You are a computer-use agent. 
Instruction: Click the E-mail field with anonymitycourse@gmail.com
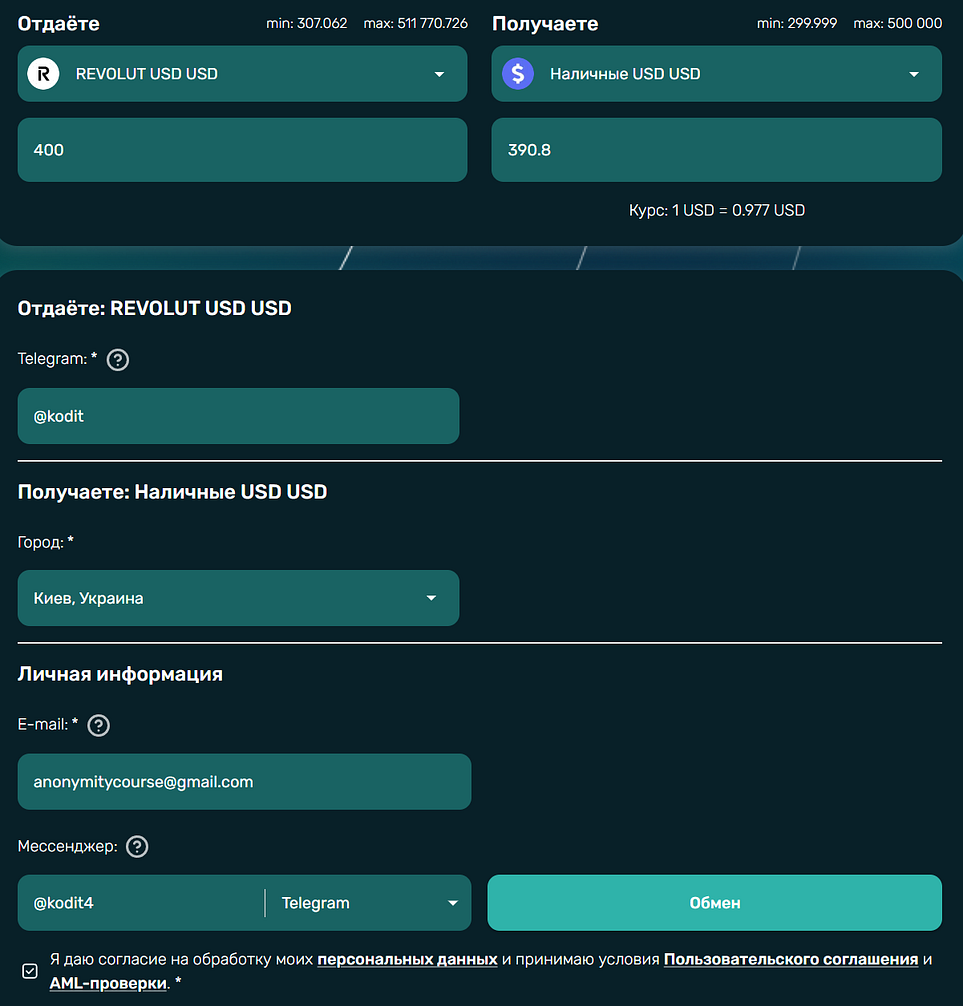(x=244, y=782)
